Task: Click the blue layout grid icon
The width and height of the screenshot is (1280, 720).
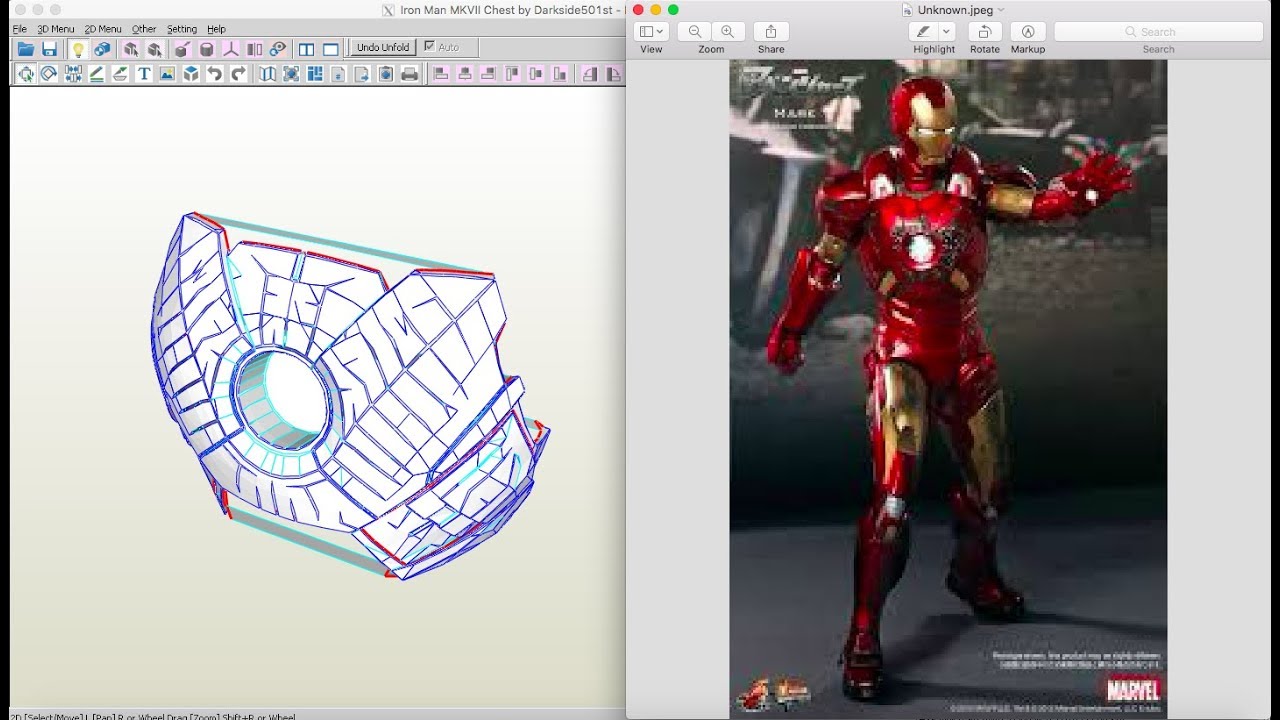Action: (x=315, y=73)
